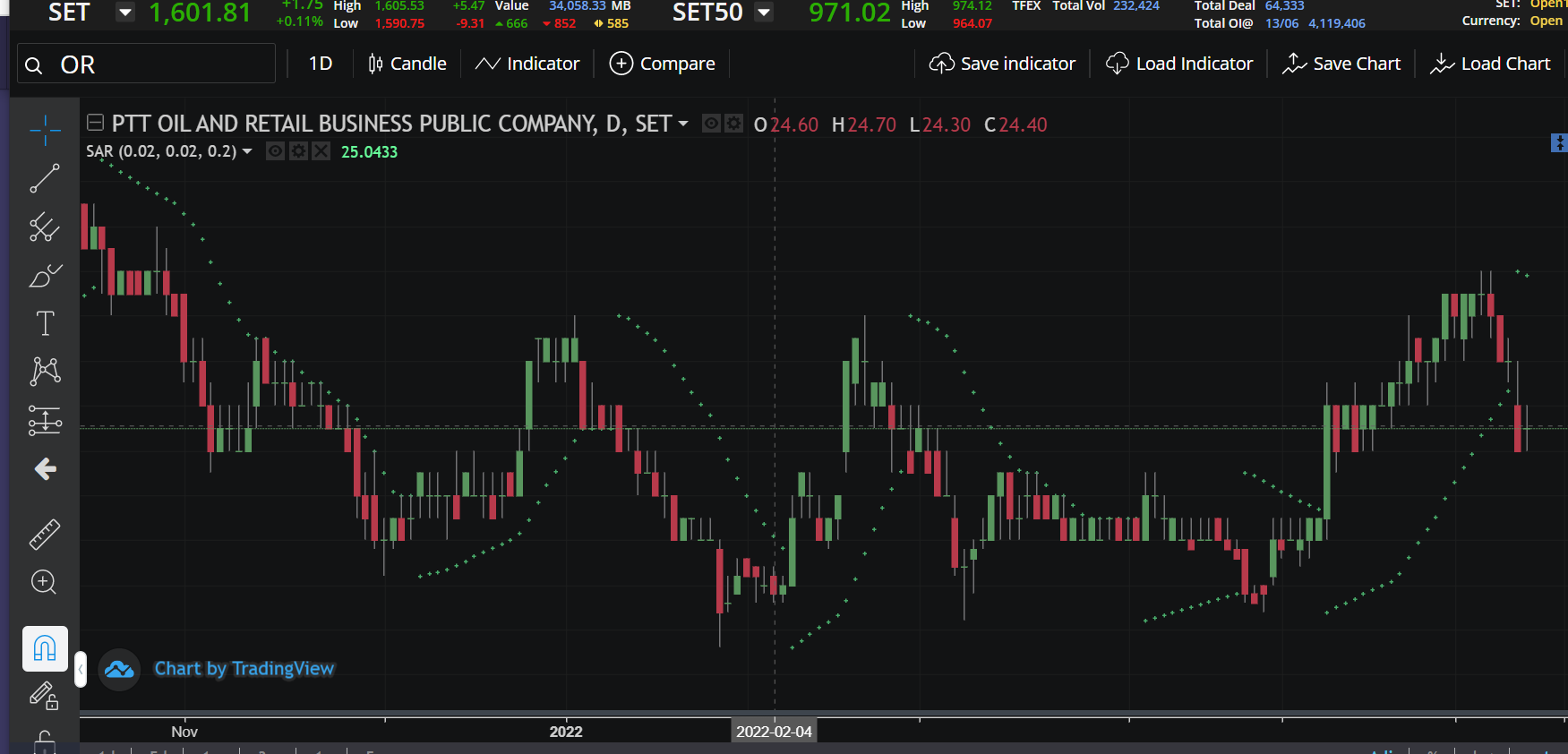This screenshot has width=1568, height=754.
Task: Expand the SAR indicator dropdown arrow
Action: 247,151
